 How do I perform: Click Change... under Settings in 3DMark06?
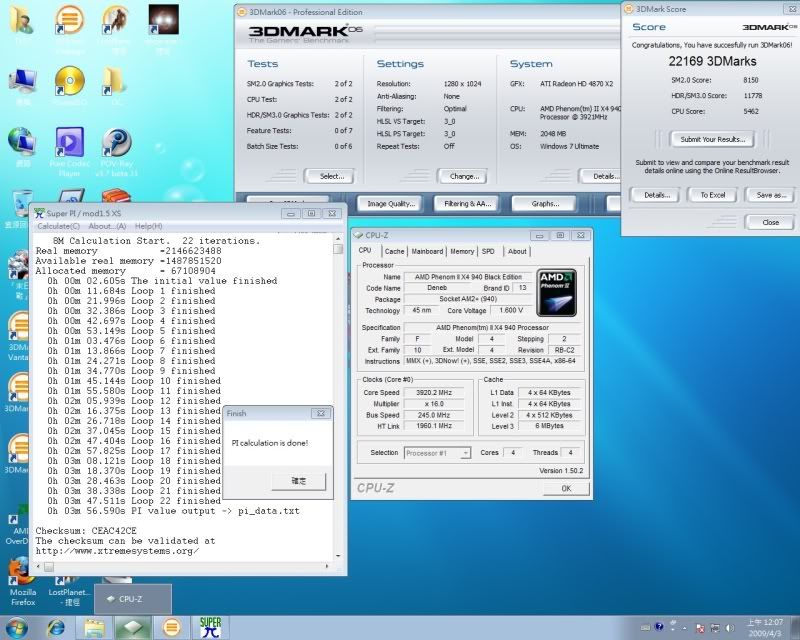[x=463, y=176]
